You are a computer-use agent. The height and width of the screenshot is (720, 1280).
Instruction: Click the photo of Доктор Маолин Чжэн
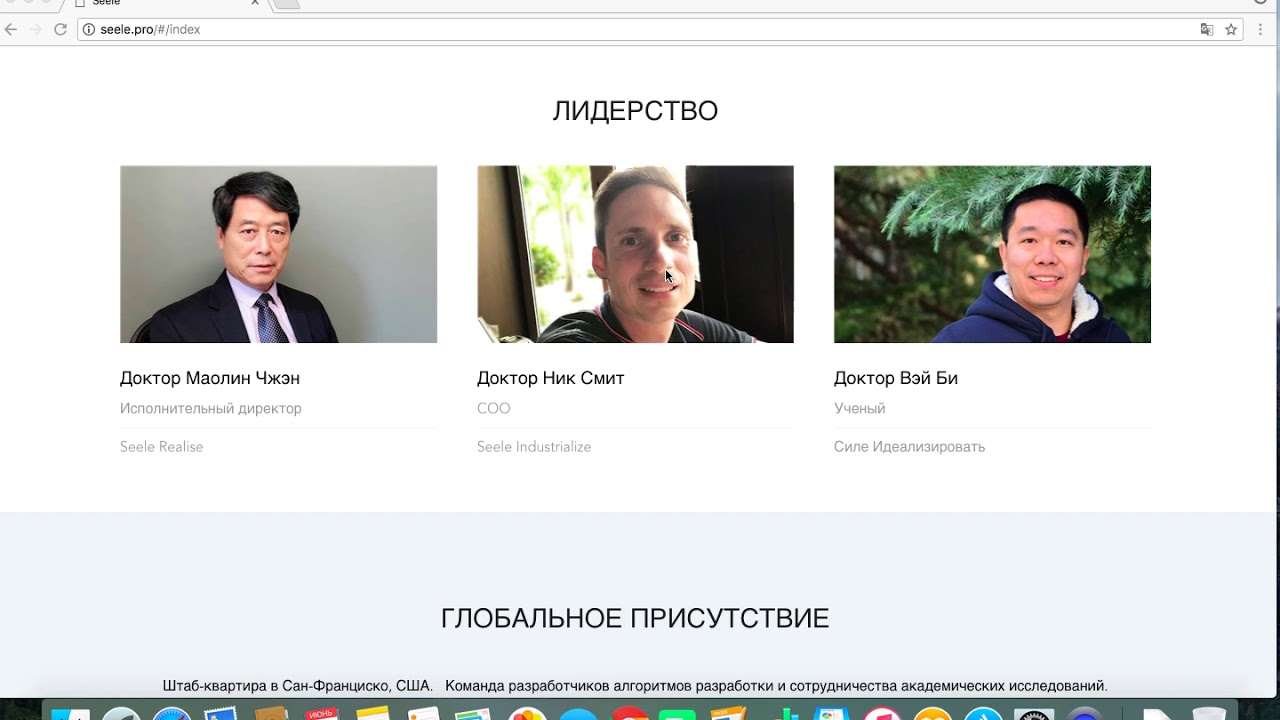click(x=278, y=254)
